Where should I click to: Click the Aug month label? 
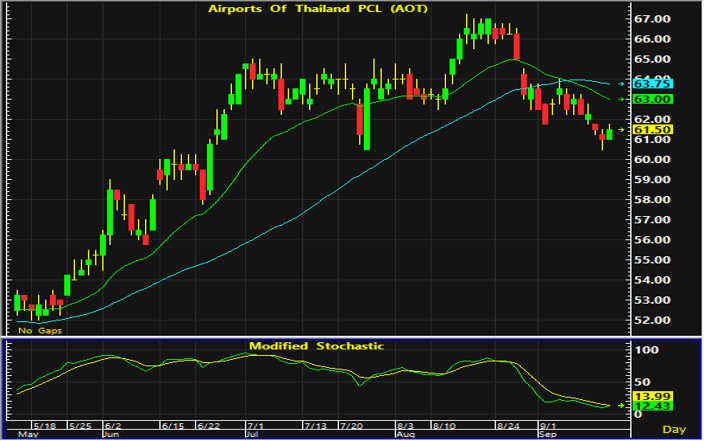406,435
